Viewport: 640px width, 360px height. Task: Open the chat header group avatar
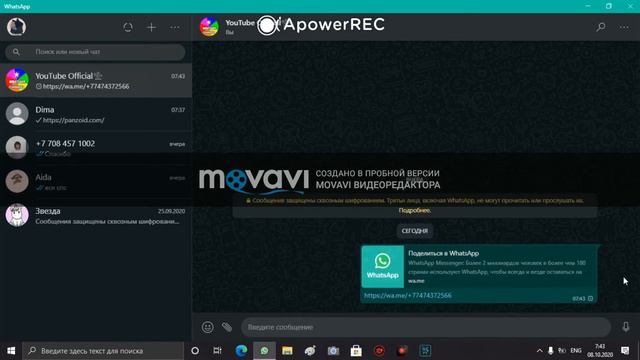(x=209, y=27)
